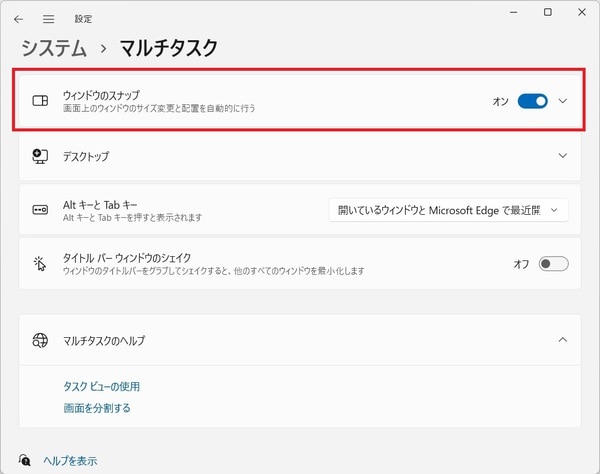600x474 pixels.
Task: Click the ウィンドウのスナップ window-snap icon
Action: [40, 101]
